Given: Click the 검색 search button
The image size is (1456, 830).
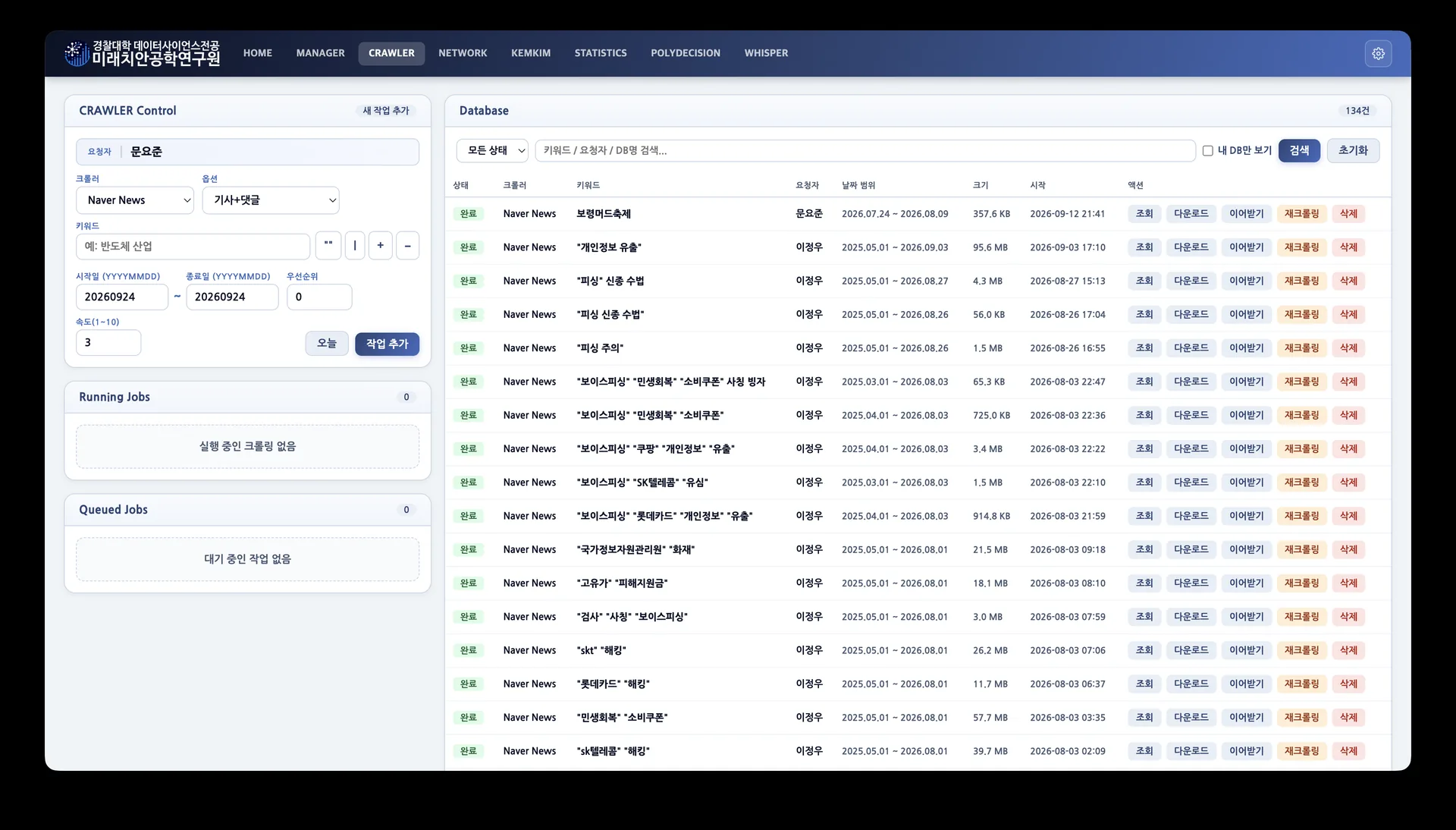Looking at the screenshot, I should coord(1299,150).
